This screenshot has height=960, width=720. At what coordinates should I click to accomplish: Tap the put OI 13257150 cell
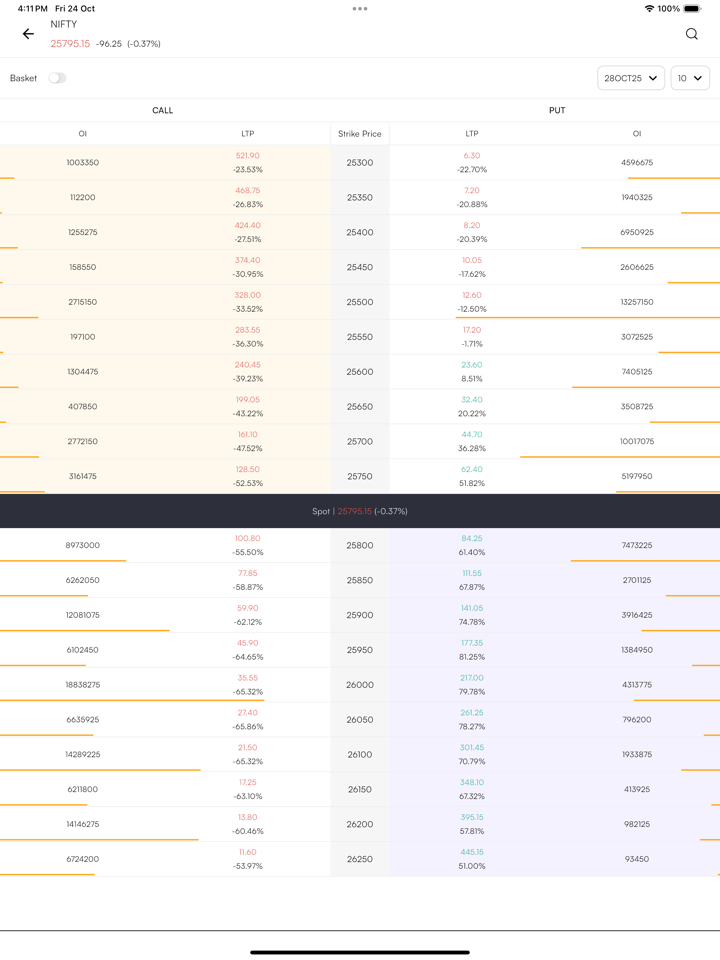[x=637, y=302]
